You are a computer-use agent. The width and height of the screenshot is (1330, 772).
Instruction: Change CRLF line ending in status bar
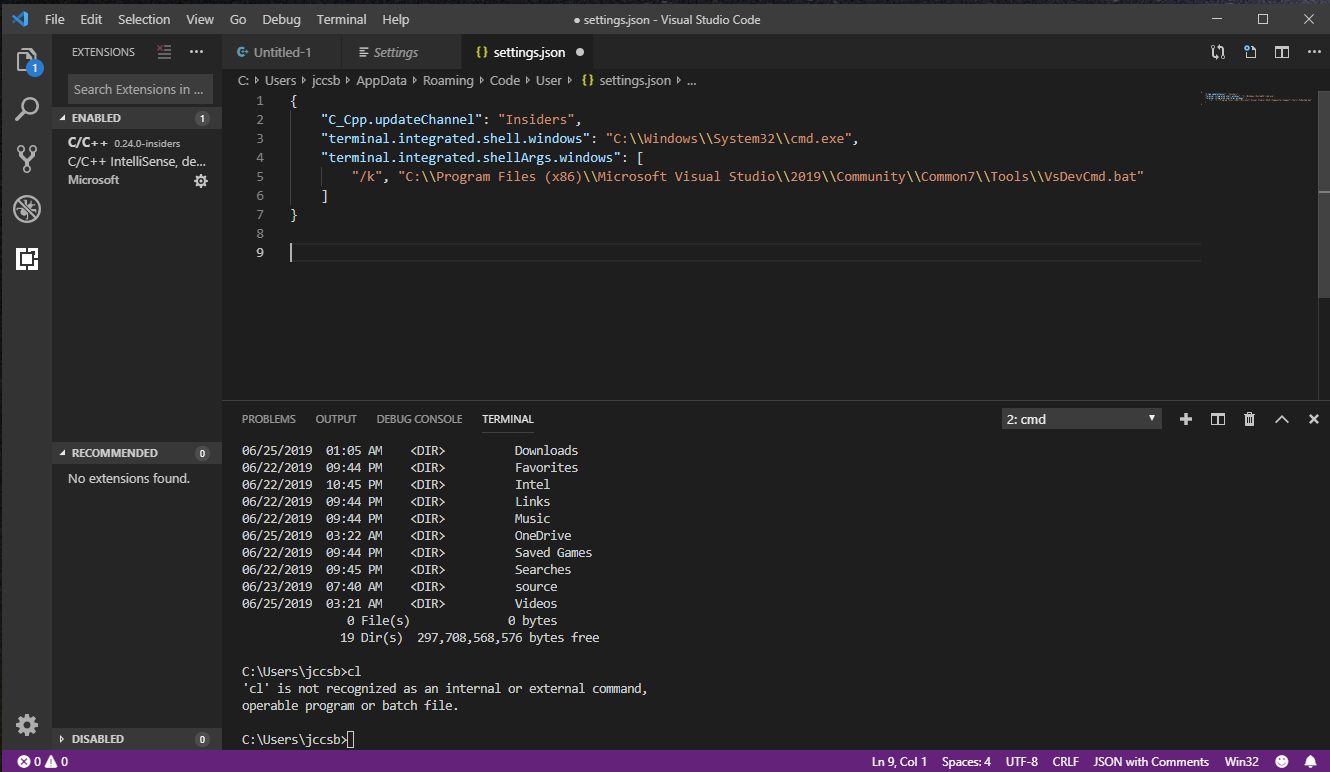coord(1066,762)
